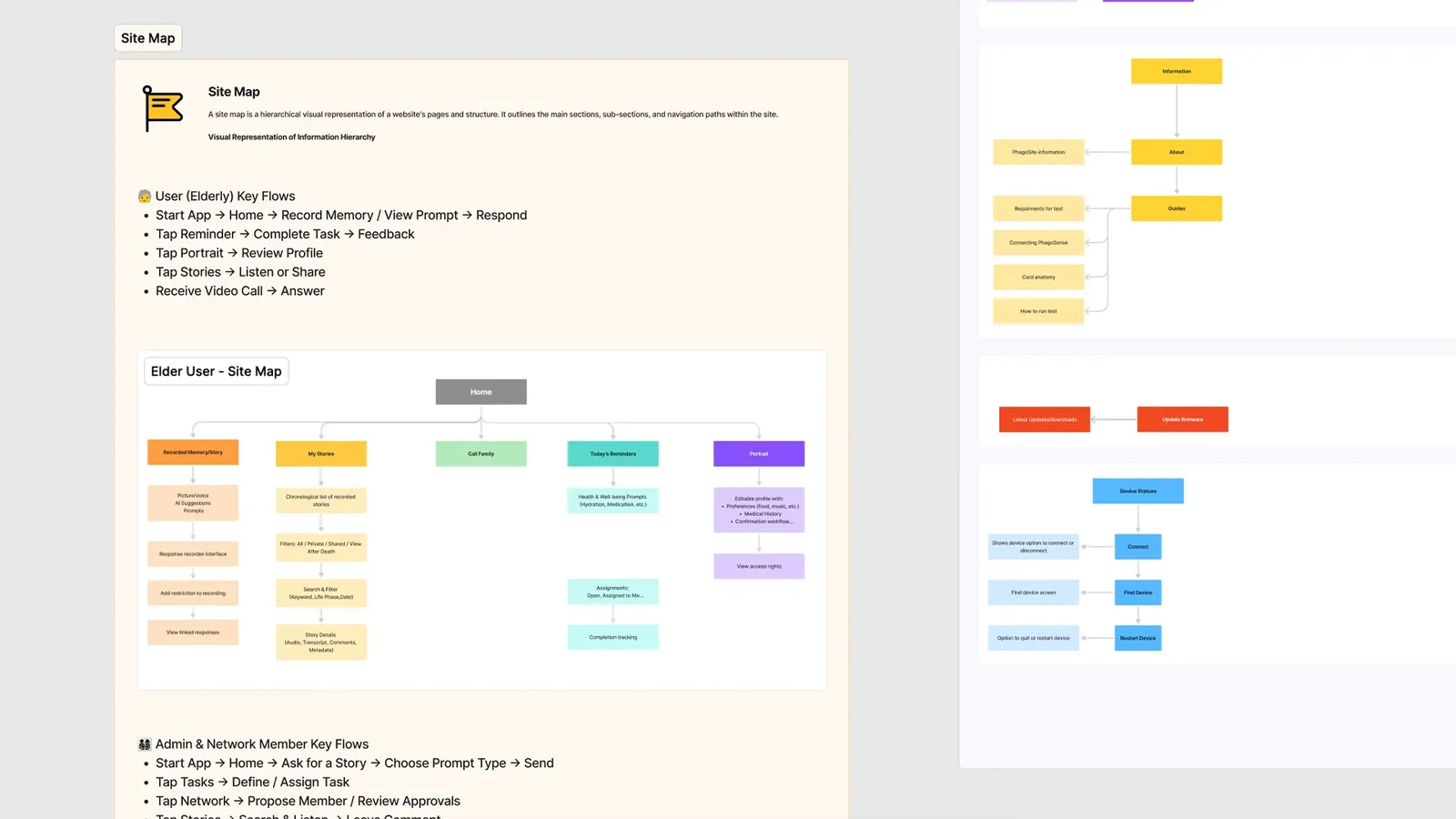This screenshot has height=819, width=1456.
Task: Select the yellow Information node
Action: (1177, 71)
